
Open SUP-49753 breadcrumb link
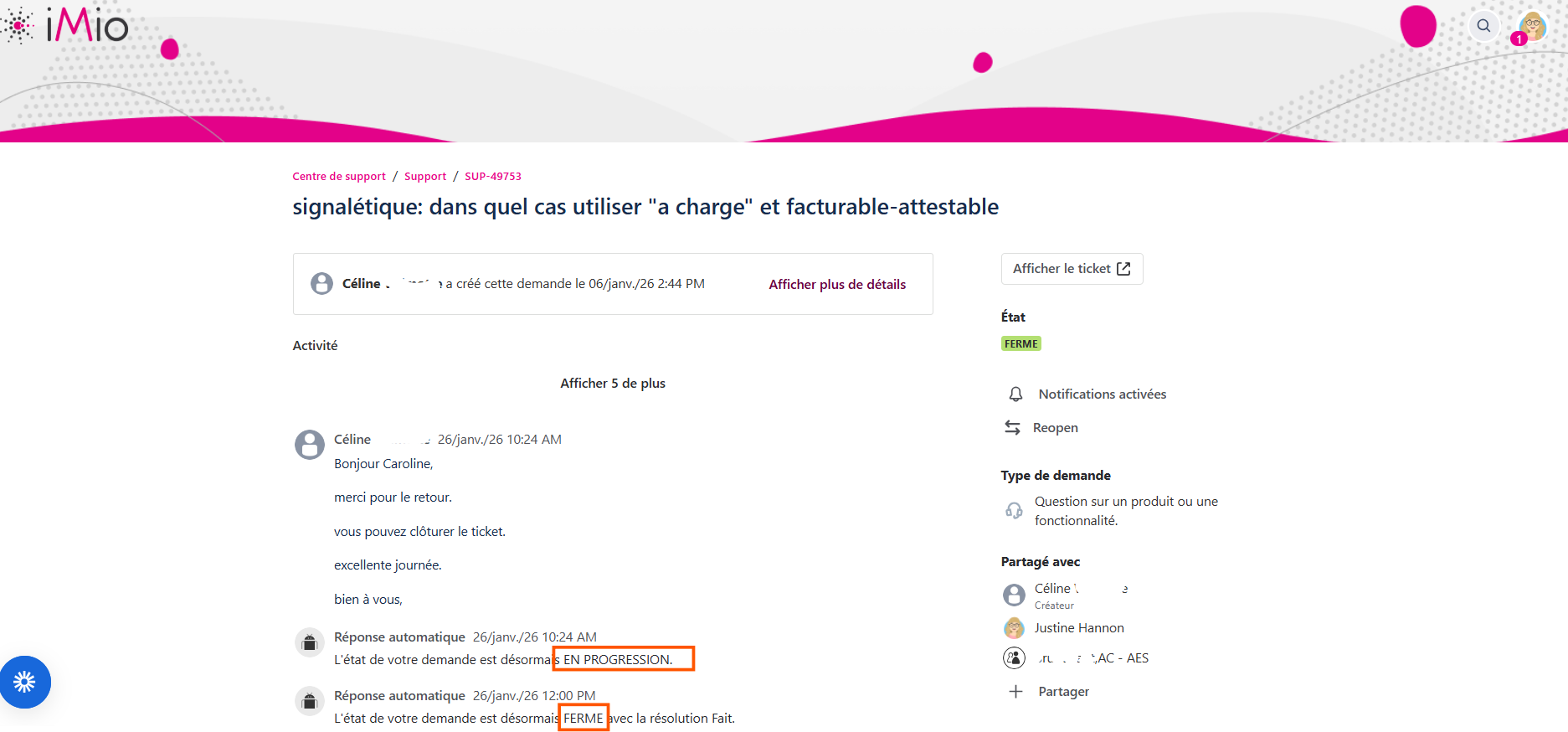pos(493,177)
